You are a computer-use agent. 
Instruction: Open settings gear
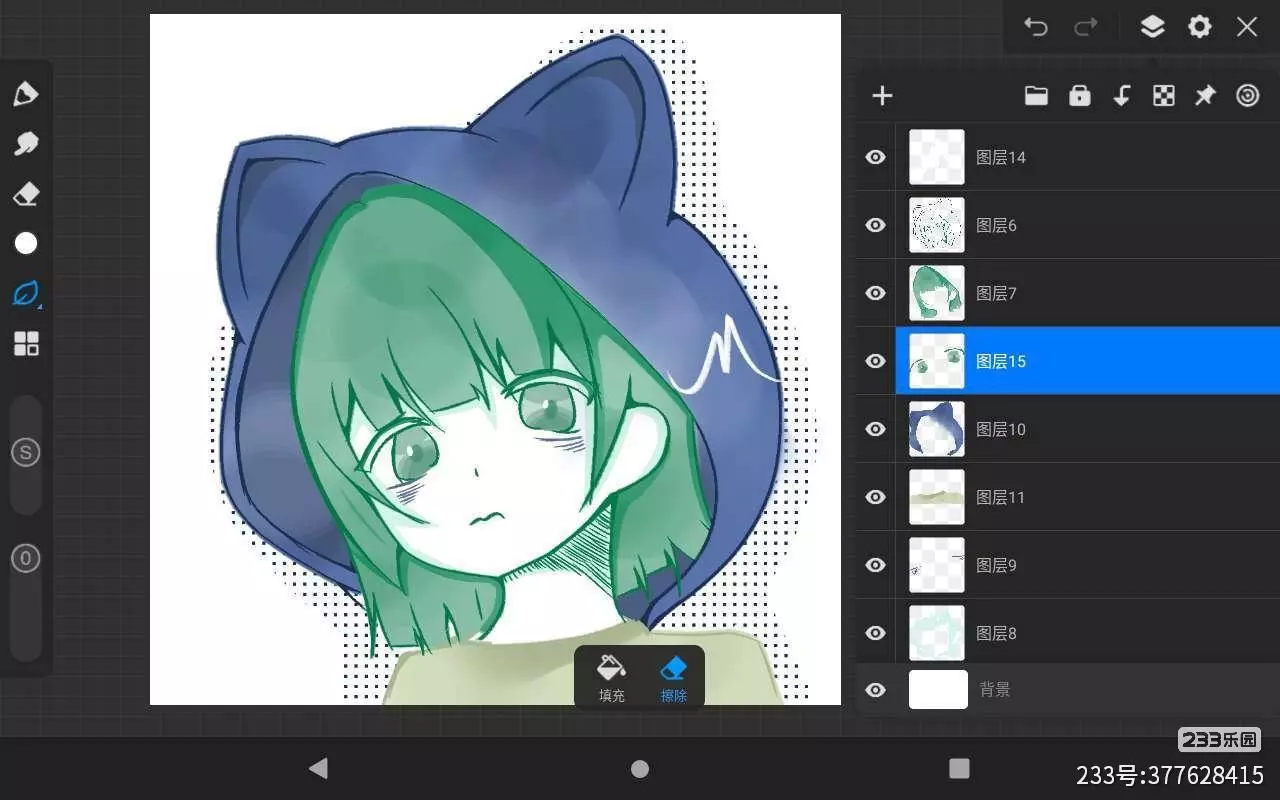tap(1199, 27)
